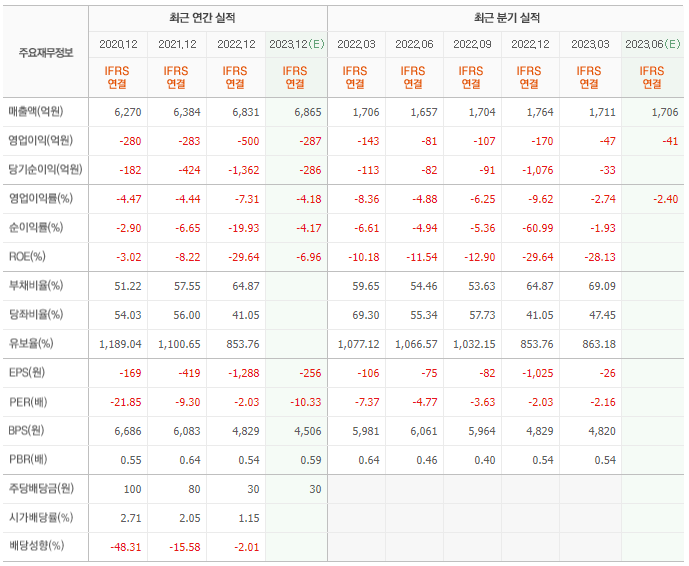
Task: Click the 100 dividend per share value
Action: click(x=132, y=490)
